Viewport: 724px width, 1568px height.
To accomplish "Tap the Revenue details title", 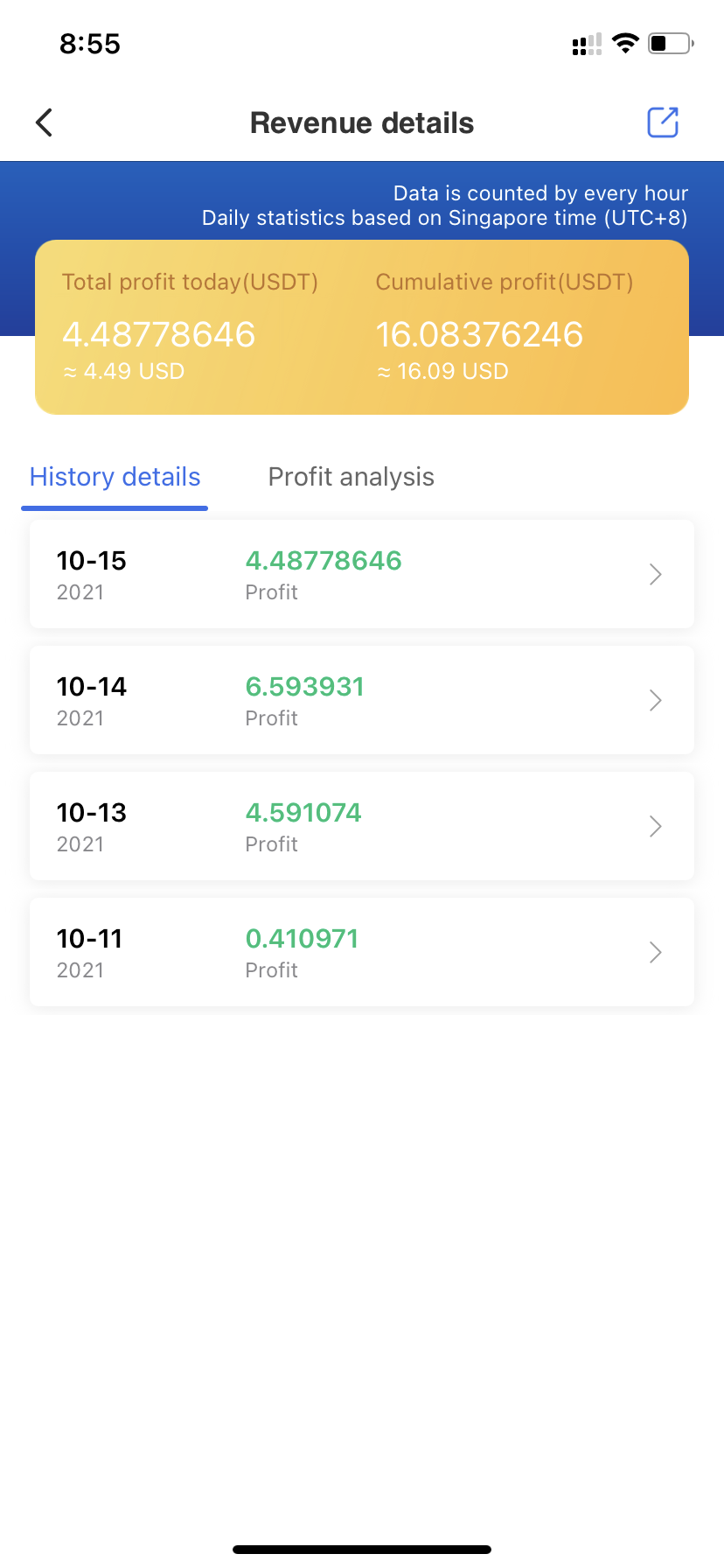I will (x=362, y=123).
